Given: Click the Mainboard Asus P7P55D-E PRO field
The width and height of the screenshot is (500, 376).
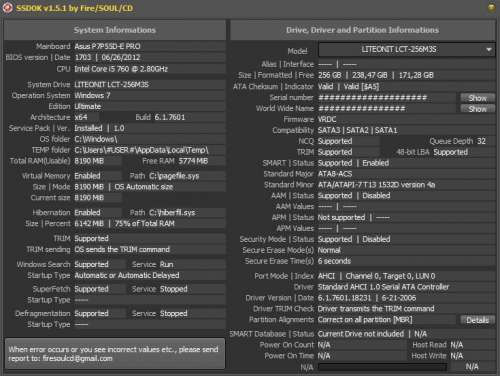Looking at the screenshot, I should (x=149, y=46).
